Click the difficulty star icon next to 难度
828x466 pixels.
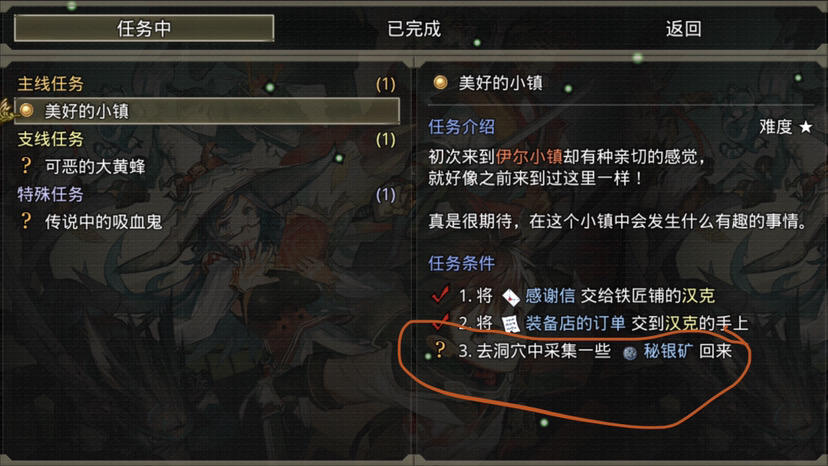point(806,127)
